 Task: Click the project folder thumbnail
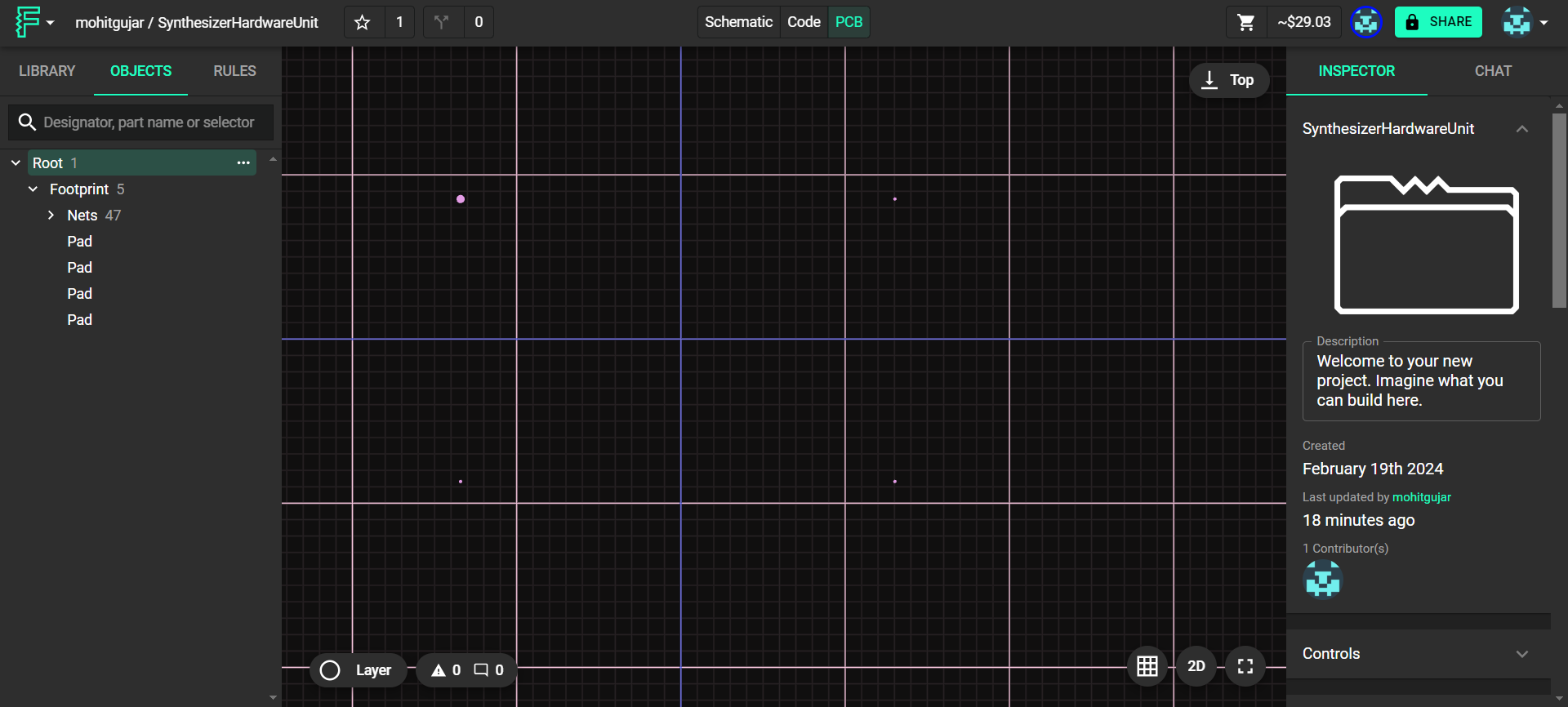click(1426, 244)
